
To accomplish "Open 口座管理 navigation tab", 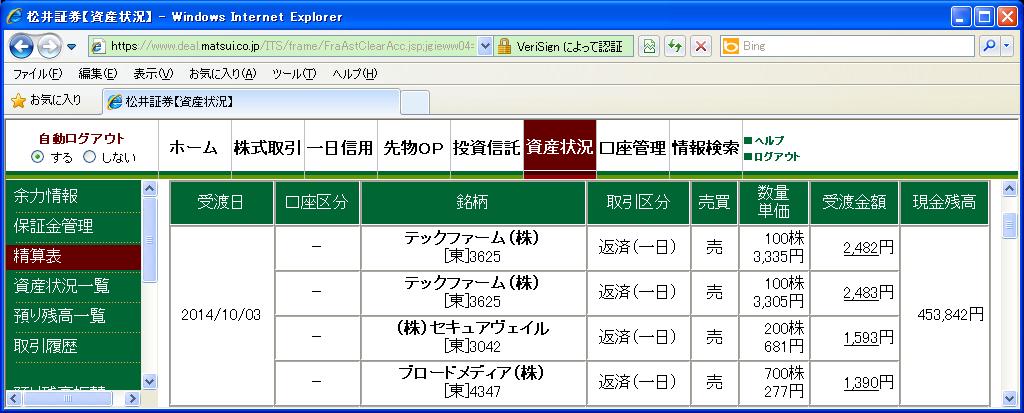I will point(633,148).
